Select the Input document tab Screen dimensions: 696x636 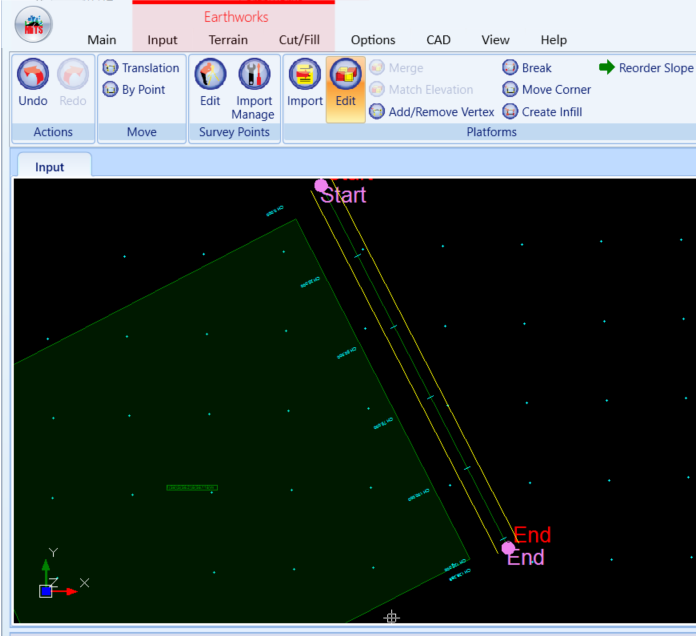(54, 166)
